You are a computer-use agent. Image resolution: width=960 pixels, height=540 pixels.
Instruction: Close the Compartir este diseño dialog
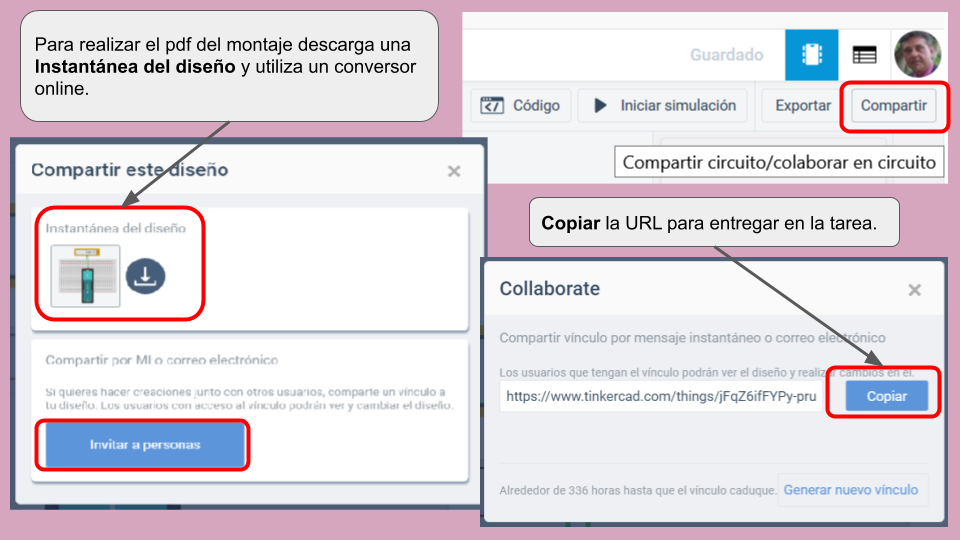tap(454, 171)
